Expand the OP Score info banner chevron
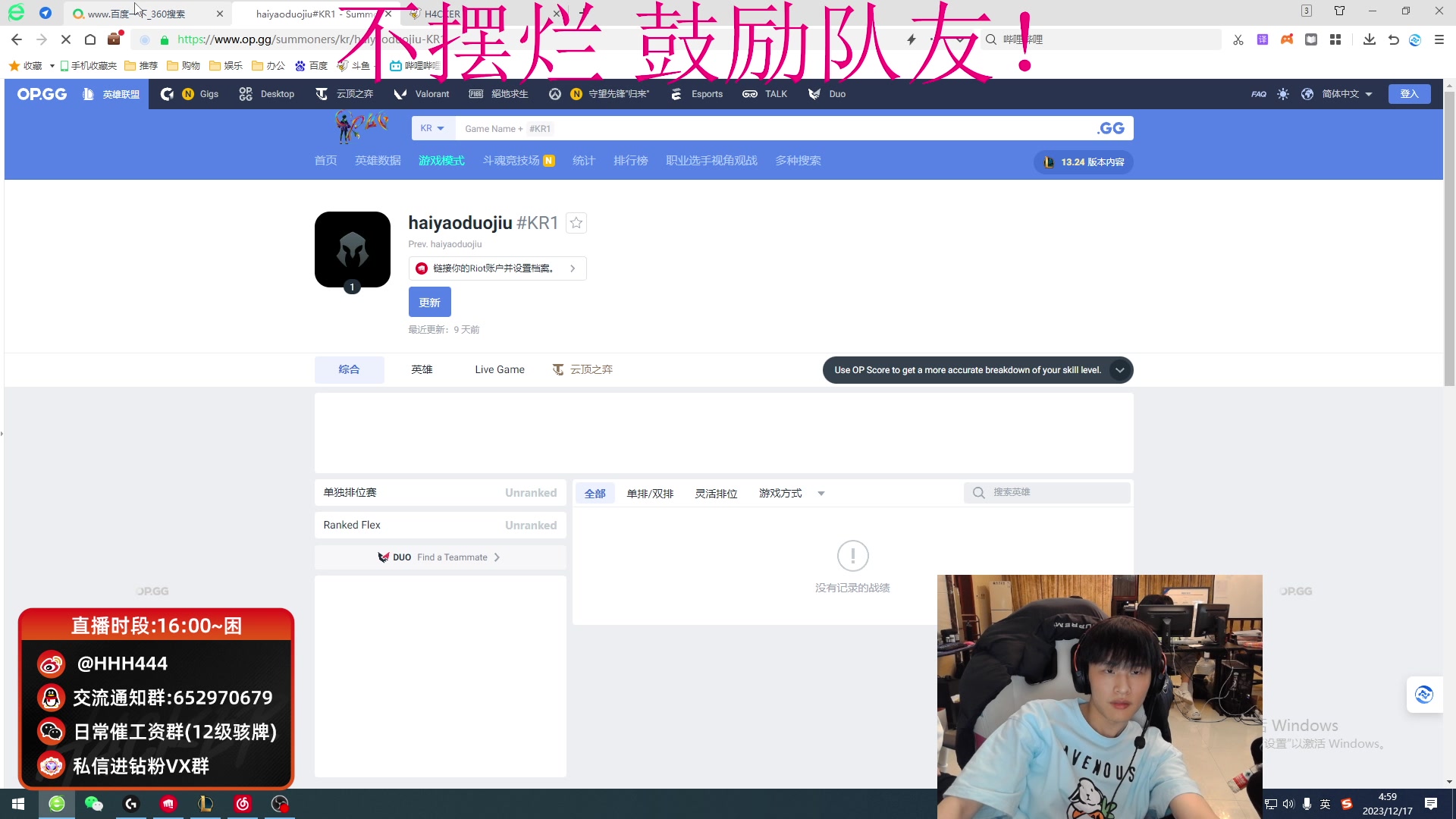 click(1119, 370)
